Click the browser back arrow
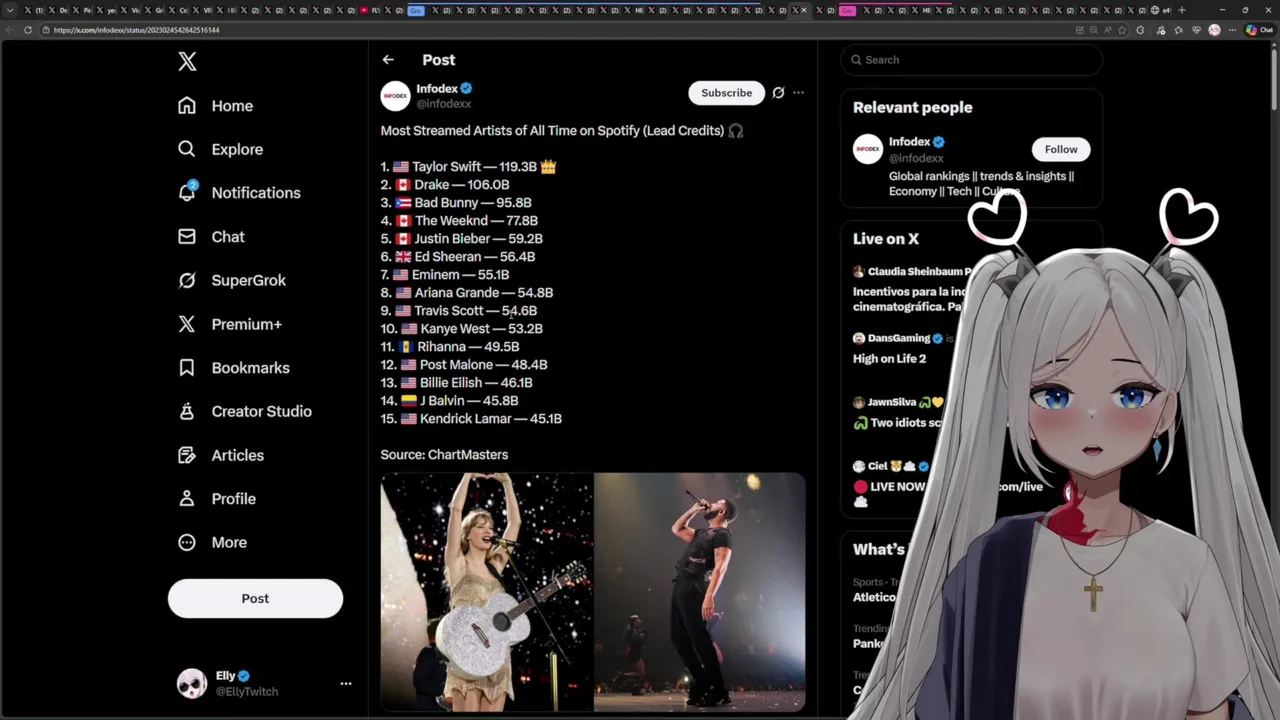This screenshot has height=720, width=1280. pos(9,30)
